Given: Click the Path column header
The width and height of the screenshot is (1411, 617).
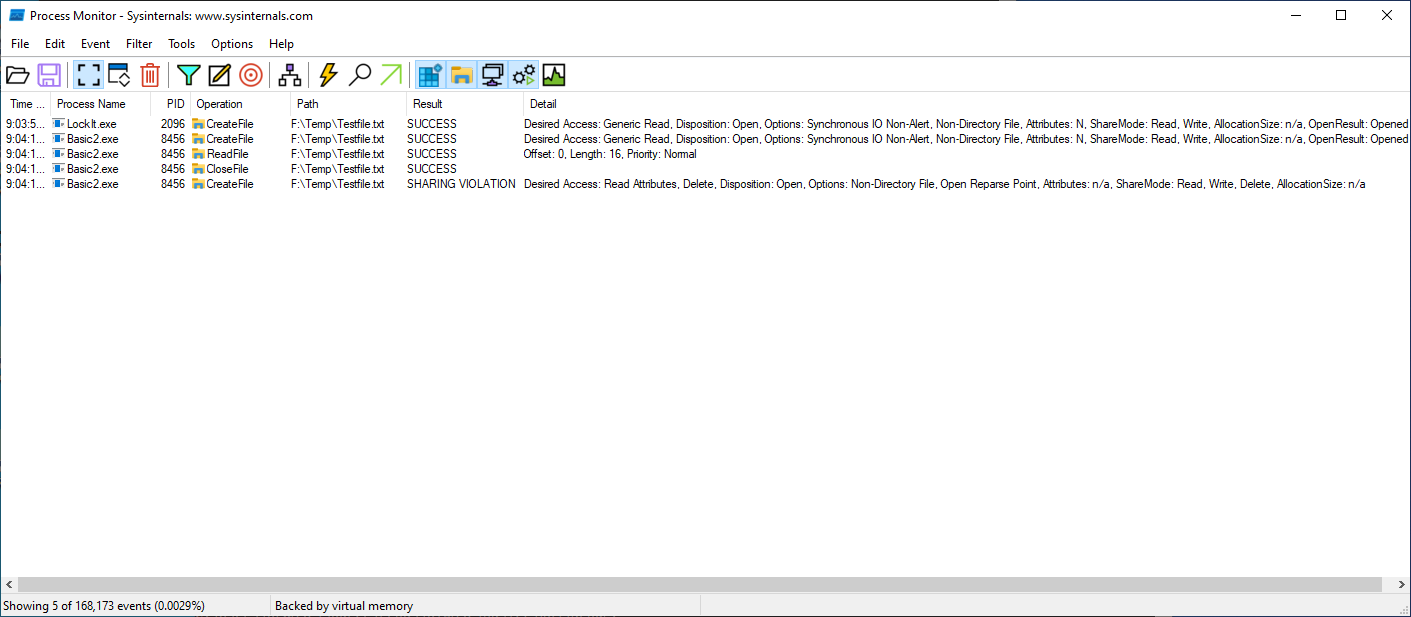Looking at the screenshot, I should 348,104.
